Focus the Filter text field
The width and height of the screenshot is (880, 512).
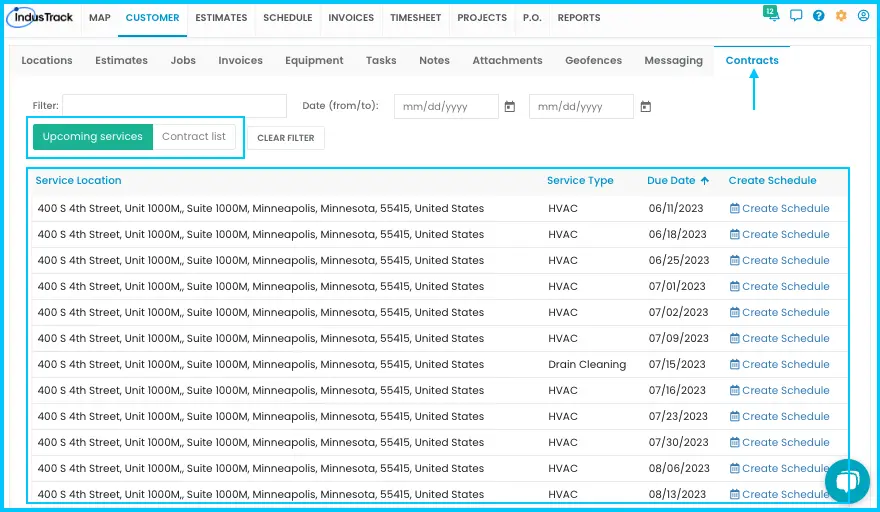click(175, 106)
